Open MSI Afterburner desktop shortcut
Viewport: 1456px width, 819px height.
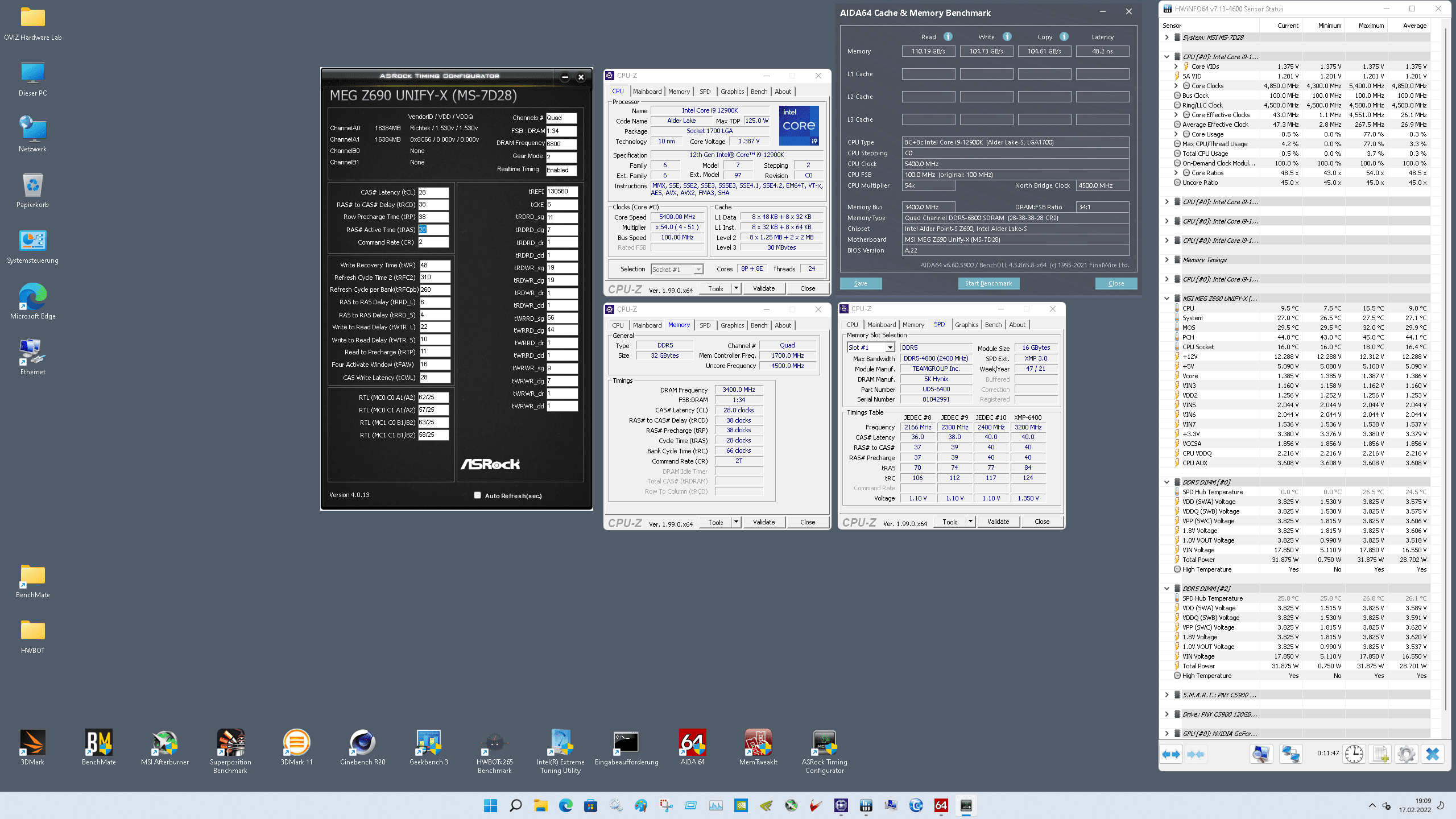click(x=164, y=748)
